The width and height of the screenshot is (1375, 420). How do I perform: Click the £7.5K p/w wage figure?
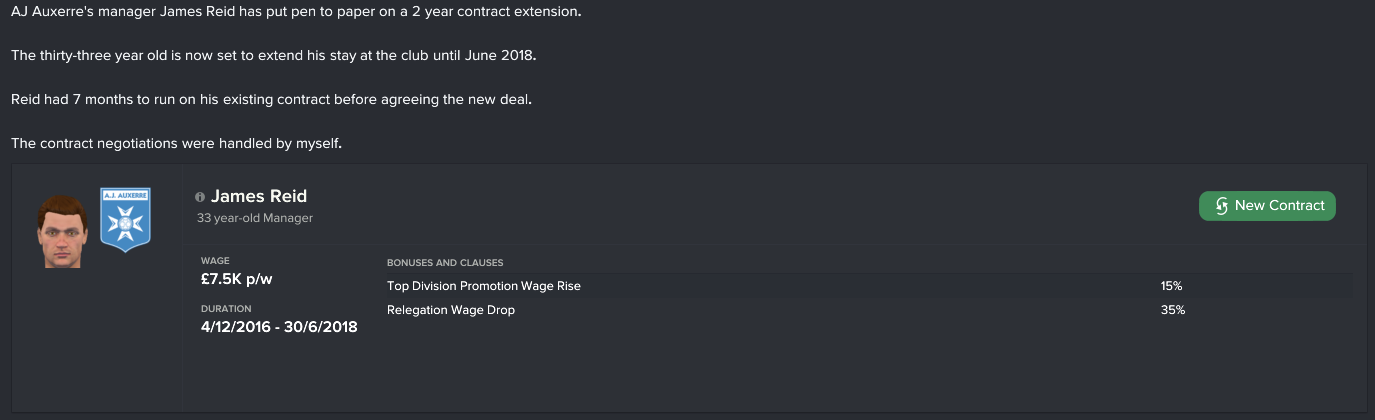pos(237,279)
